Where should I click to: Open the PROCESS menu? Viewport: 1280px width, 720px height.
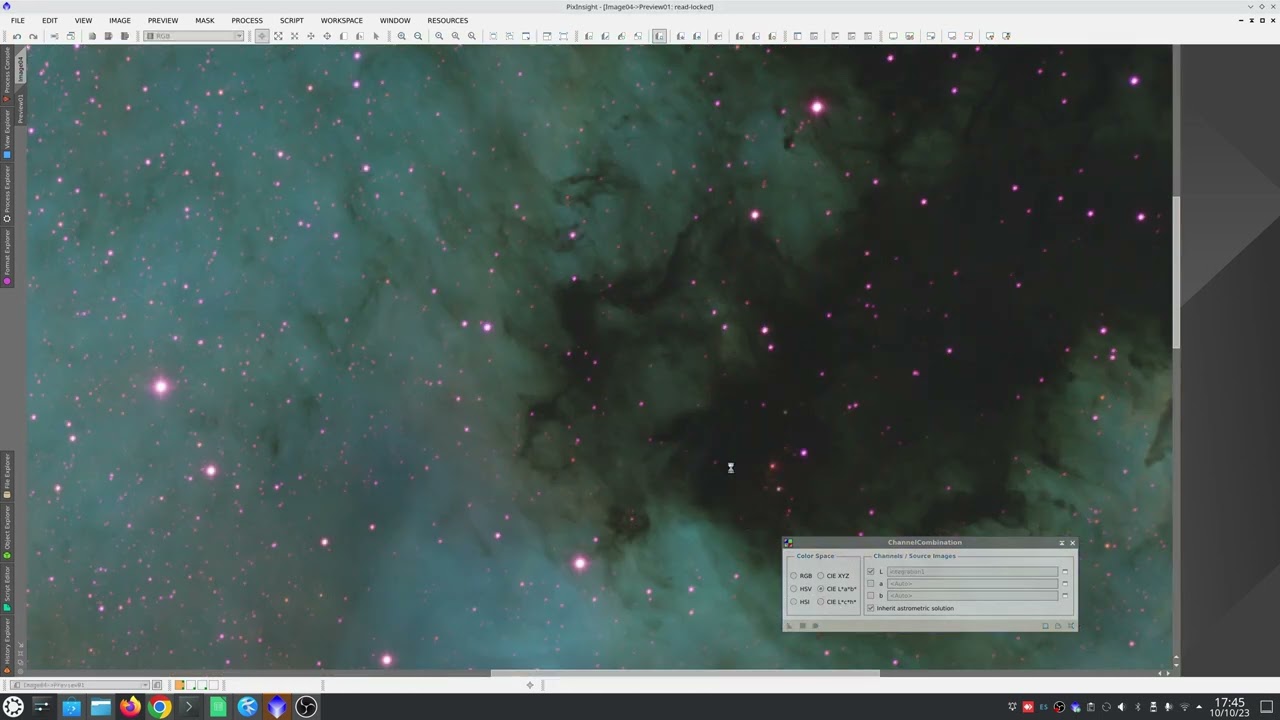click(x=247, y=20)
